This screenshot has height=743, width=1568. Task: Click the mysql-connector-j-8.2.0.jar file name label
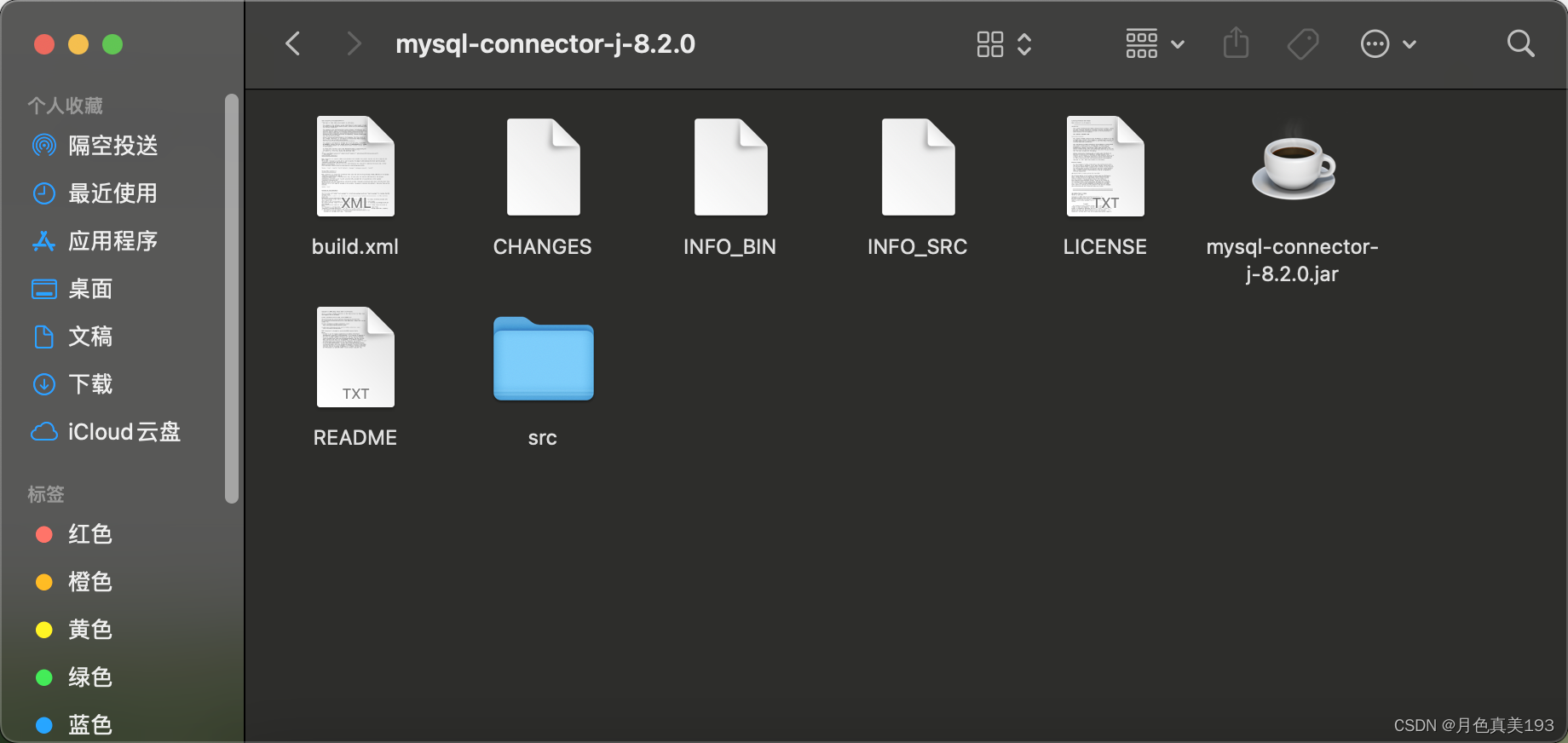coord(1293,261)
